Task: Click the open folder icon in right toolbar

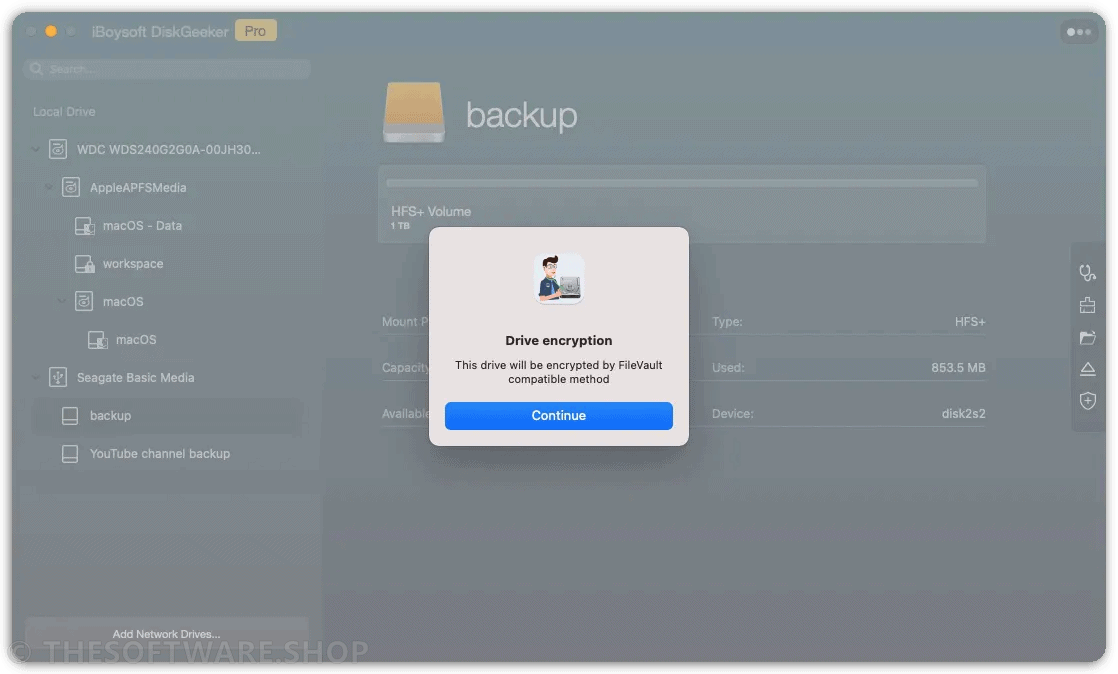Action: tap(1087, 337)
